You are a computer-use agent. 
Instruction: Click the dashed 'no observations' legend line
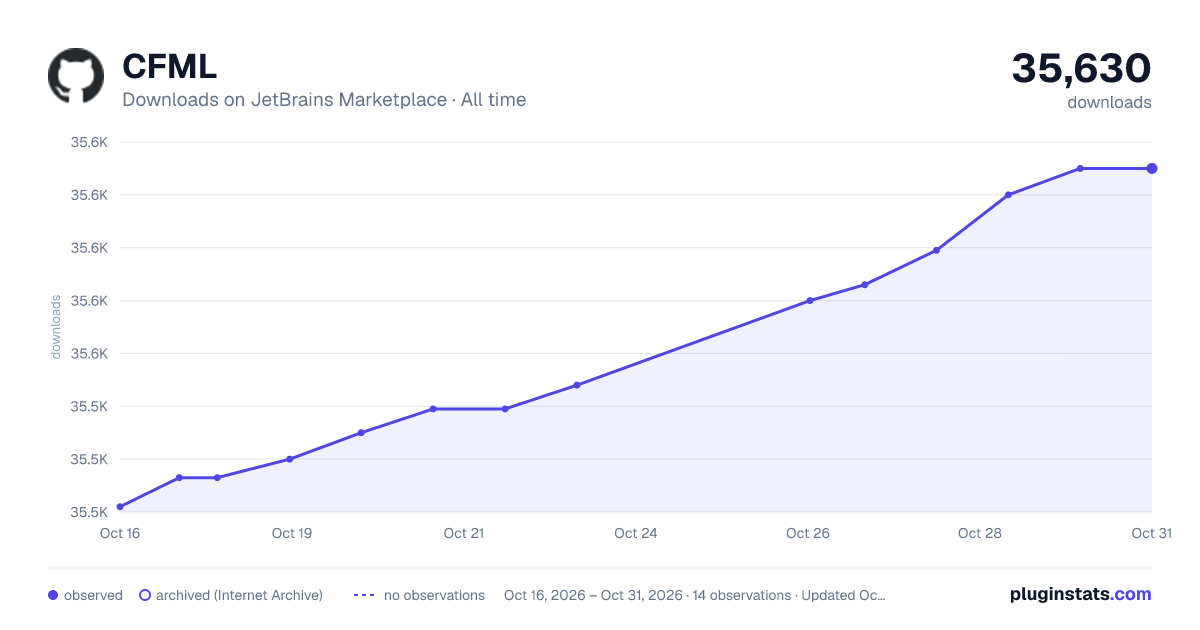[364, 595]
